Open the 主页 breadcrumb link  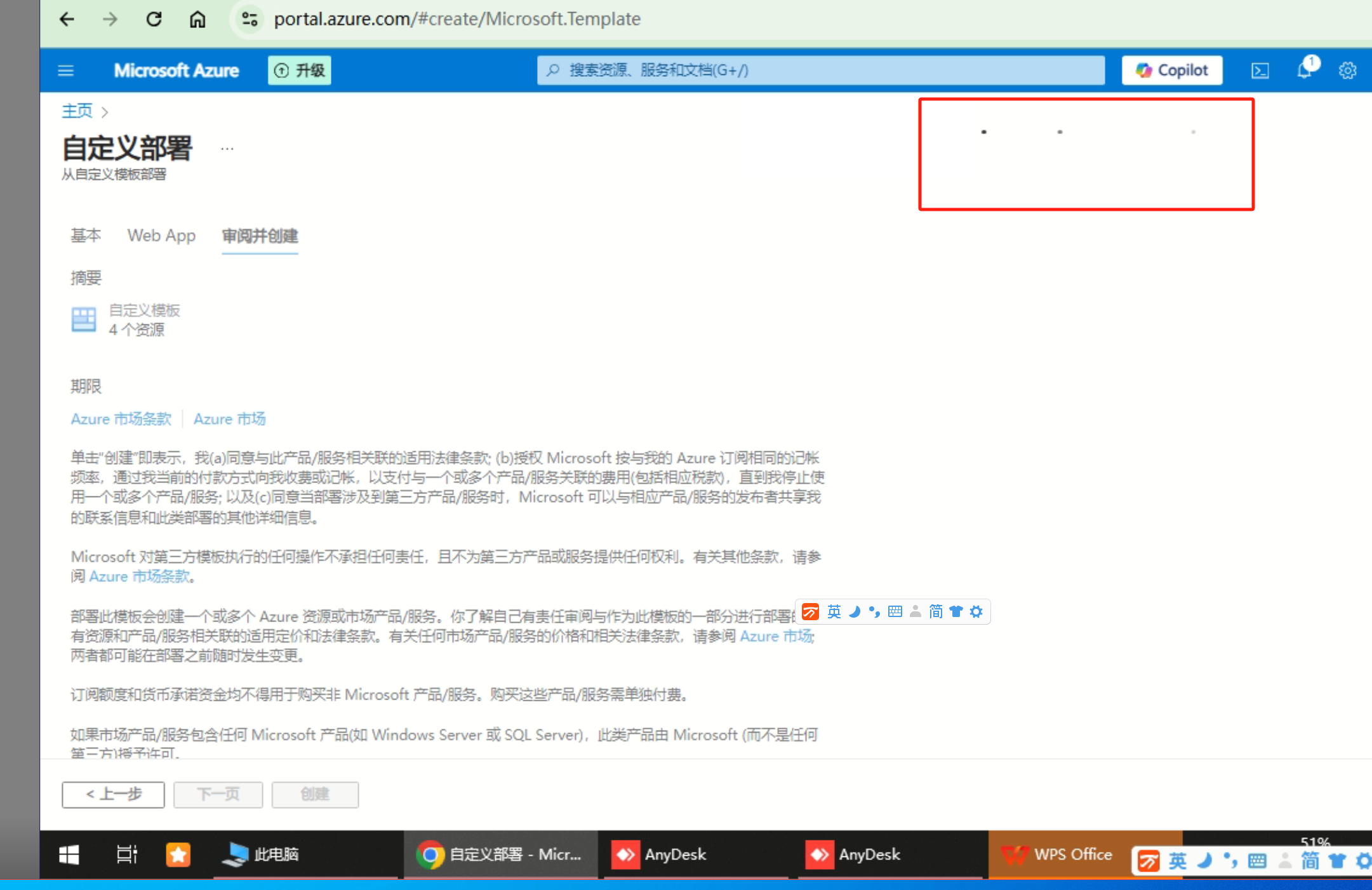(x=77, y=111)
